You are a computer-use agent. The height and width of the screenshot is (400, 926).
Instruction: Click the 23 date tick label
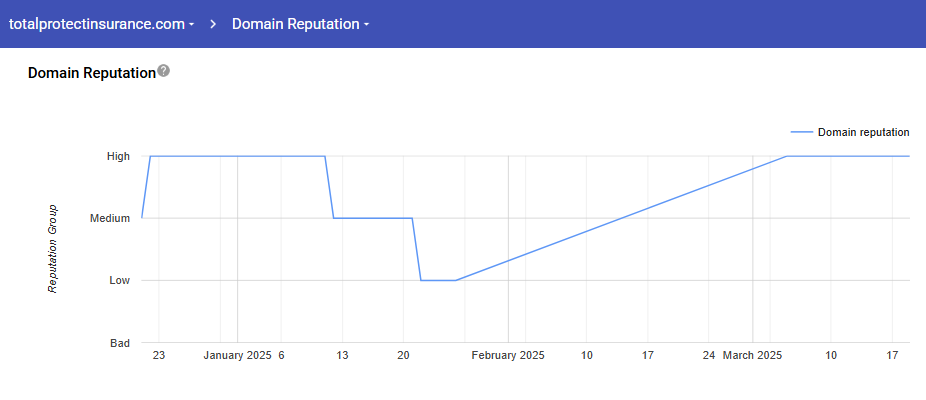(159, 355)
